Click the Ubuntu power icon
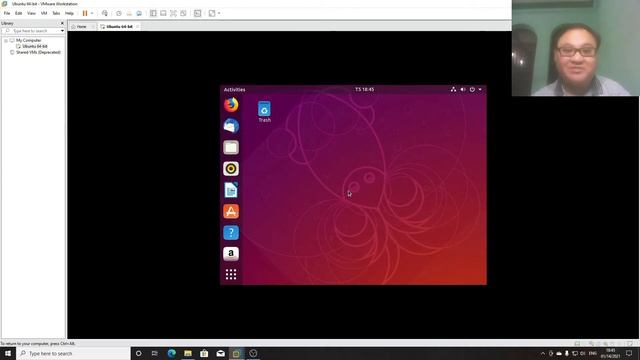Viewport: 640px width, 360px height. (472, 89)
